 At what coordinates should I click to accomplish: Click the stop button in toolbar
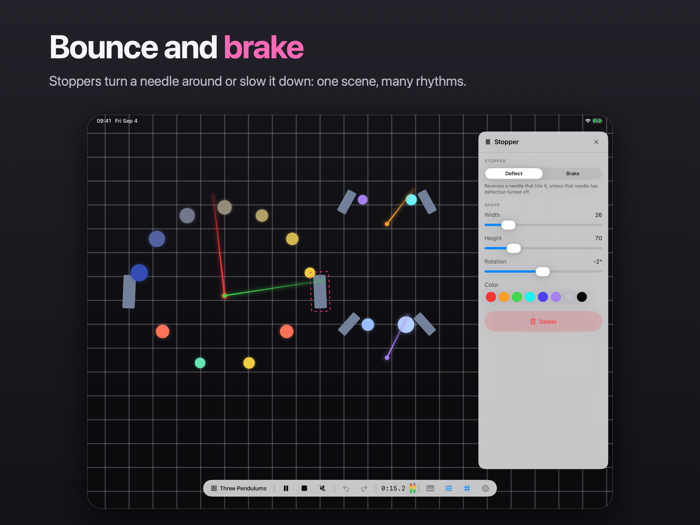click(x=304, y=488)
